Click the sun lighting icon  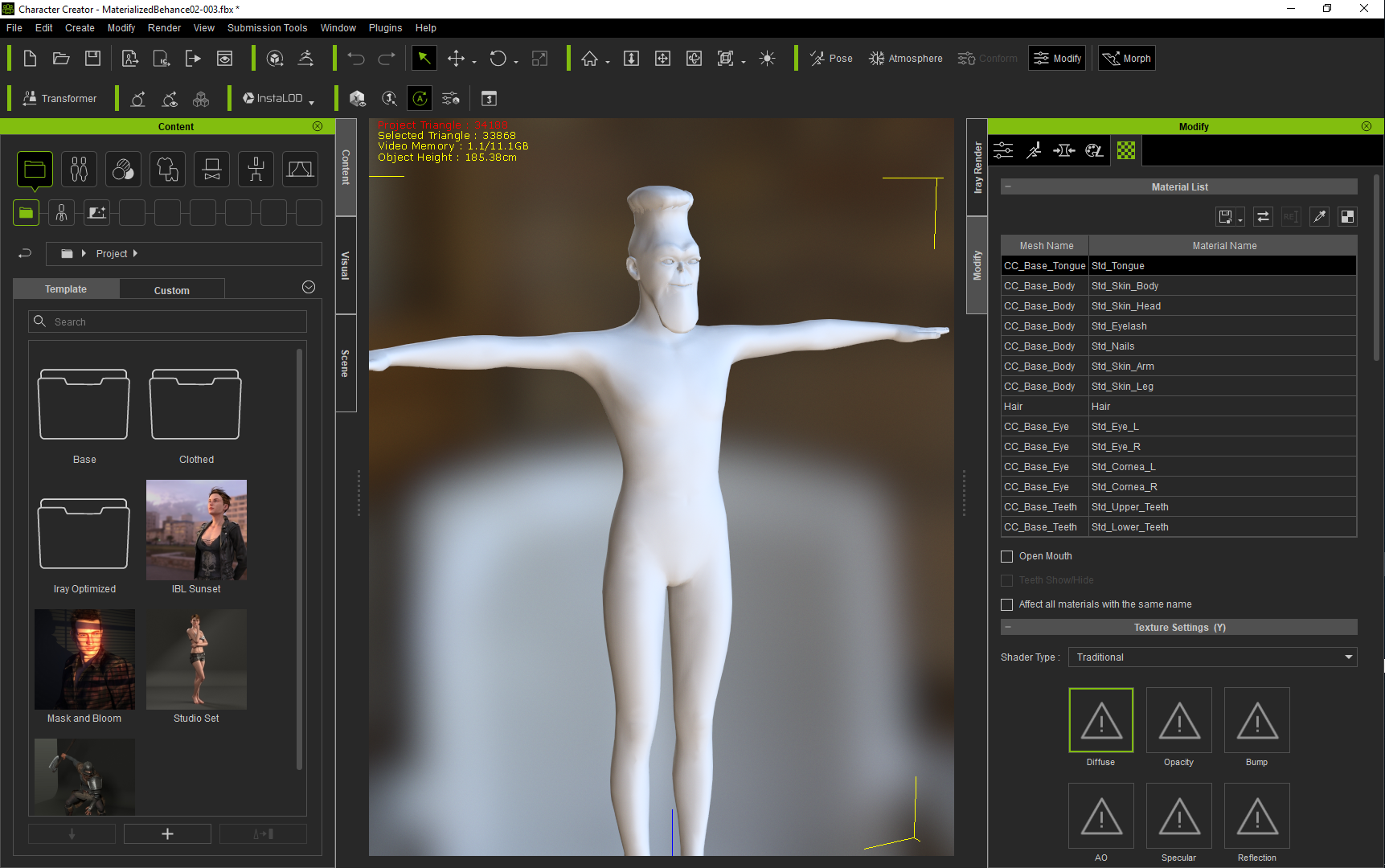[767, 59]
